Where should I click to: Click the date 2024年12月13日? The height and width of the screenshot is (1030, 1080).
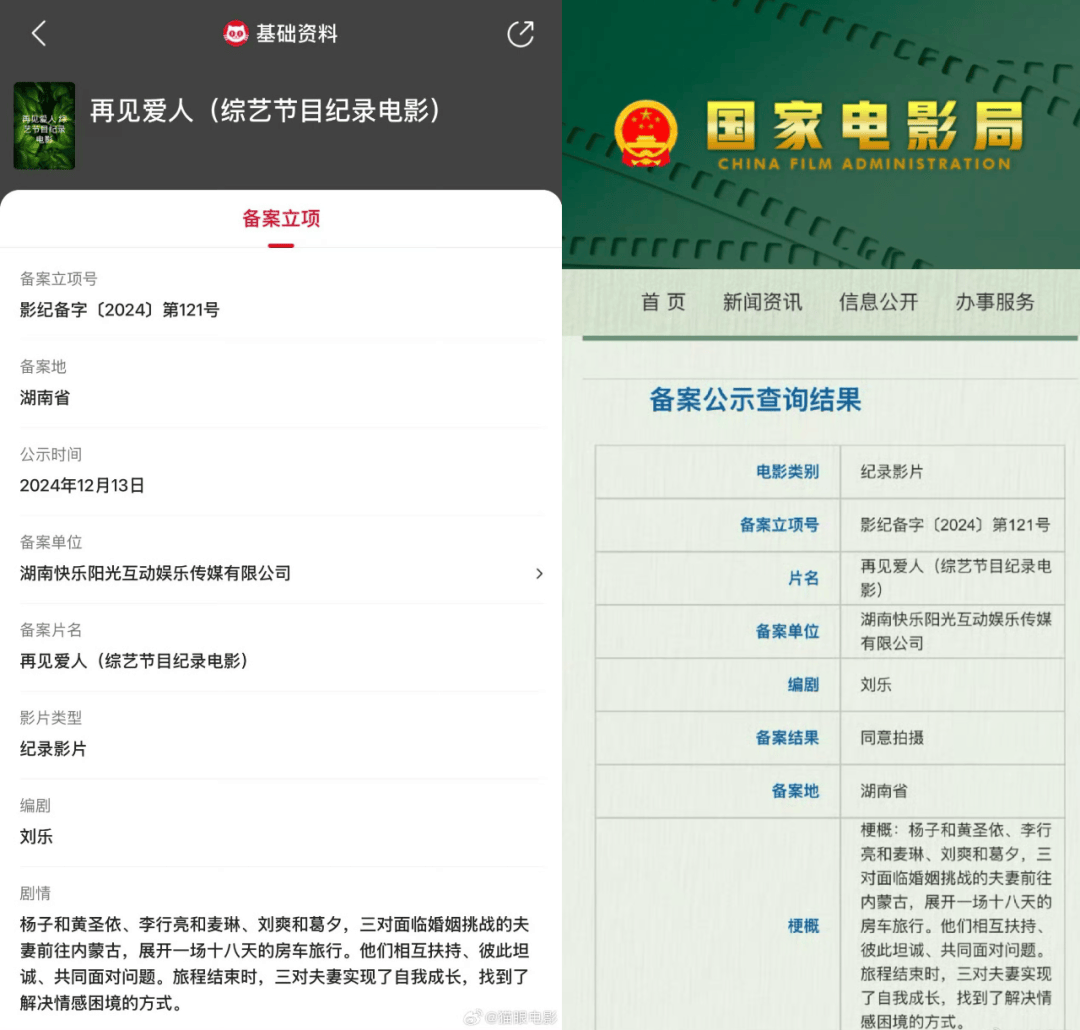click(82, 486)
